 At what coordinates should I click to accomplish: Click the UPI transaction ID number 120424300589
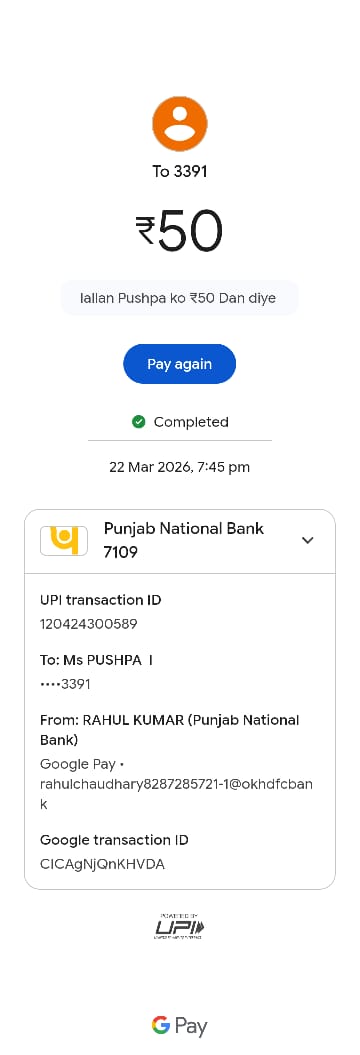point(89,624)
